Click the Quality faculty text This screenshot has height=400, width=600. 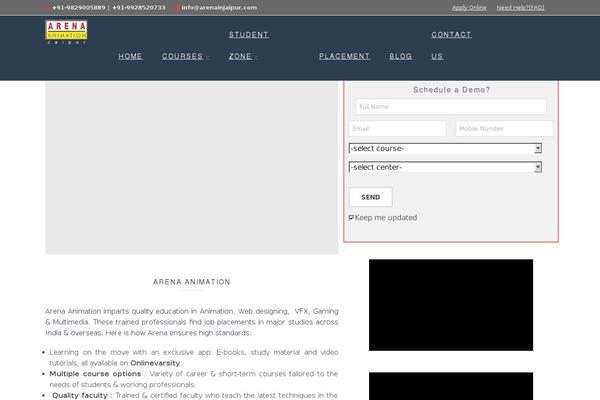pos(80,395)
